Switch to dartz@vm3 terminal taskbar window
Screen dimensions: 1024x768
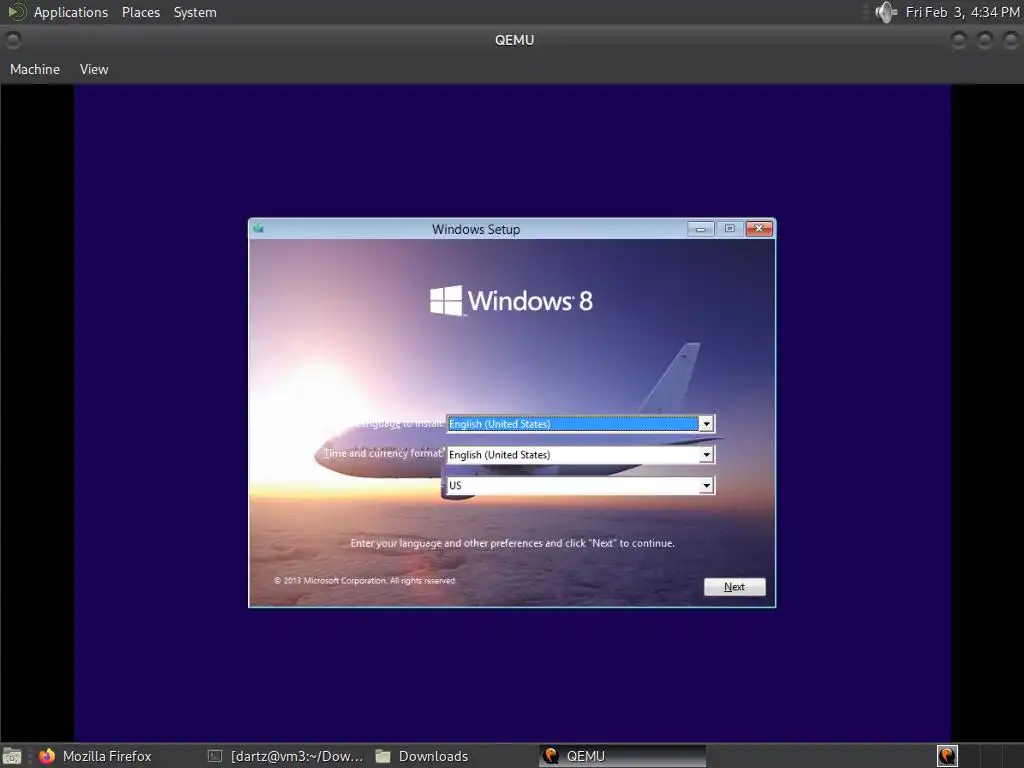[285, 756]
